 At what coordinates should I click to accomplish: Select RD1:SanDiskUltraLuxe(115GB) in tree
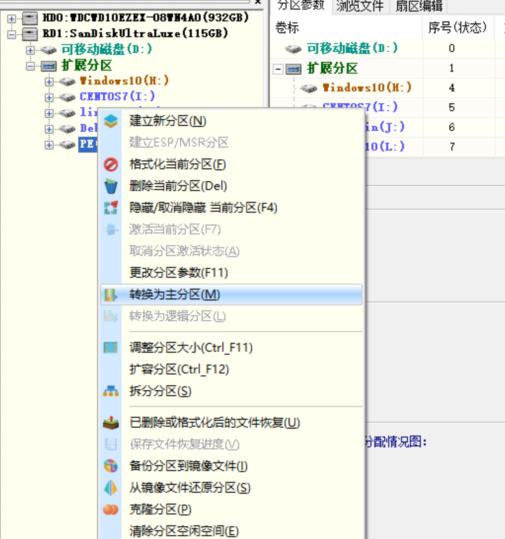135,33
